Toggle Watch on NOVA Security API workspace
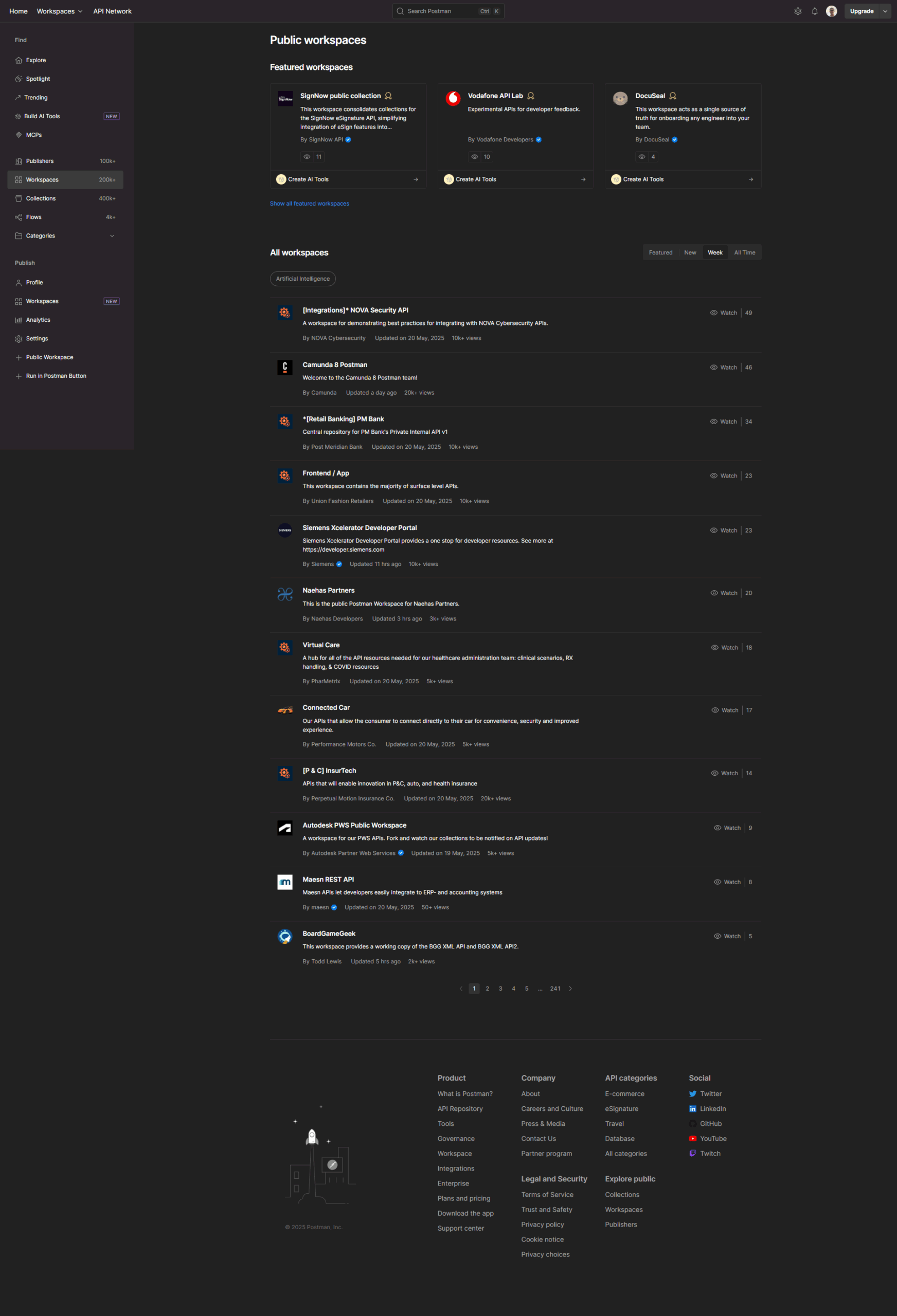Screen dimensions: 897x1316 (x=723, y=313)
